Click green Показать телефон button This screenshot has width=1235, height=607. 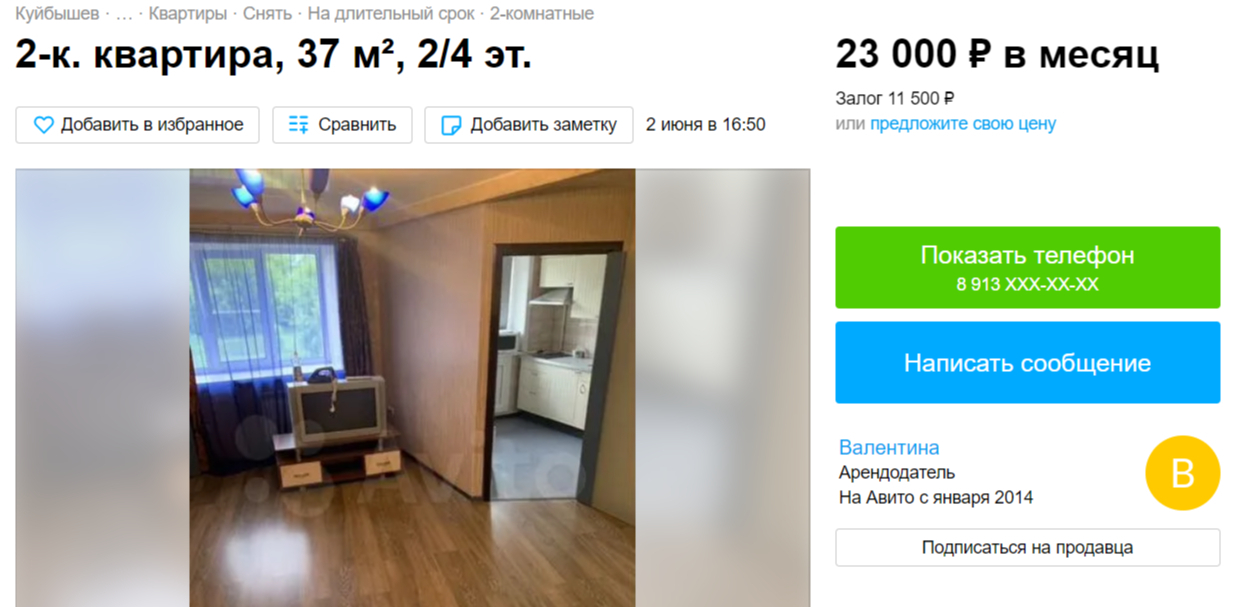point(1028,267)
